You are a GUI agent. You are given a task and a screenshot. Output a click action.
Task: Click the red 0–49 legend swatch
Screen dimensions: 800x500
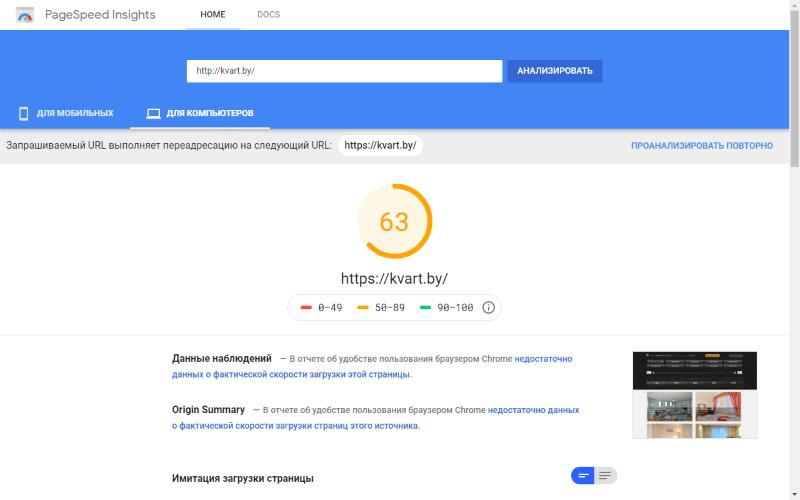(x=306, y=308)
